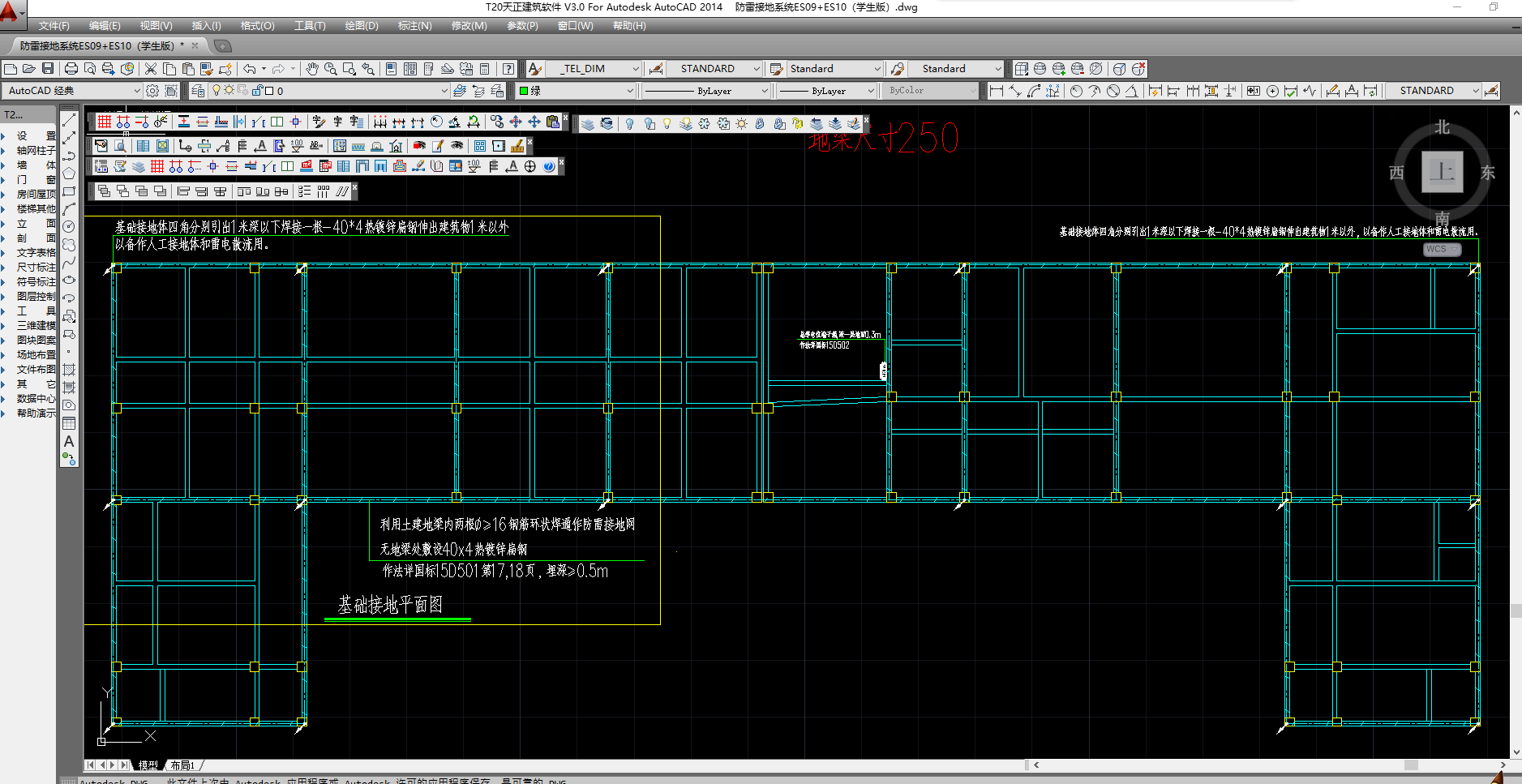
Task: Open the 编辑(E) menu
Action: tap(104, 26)
